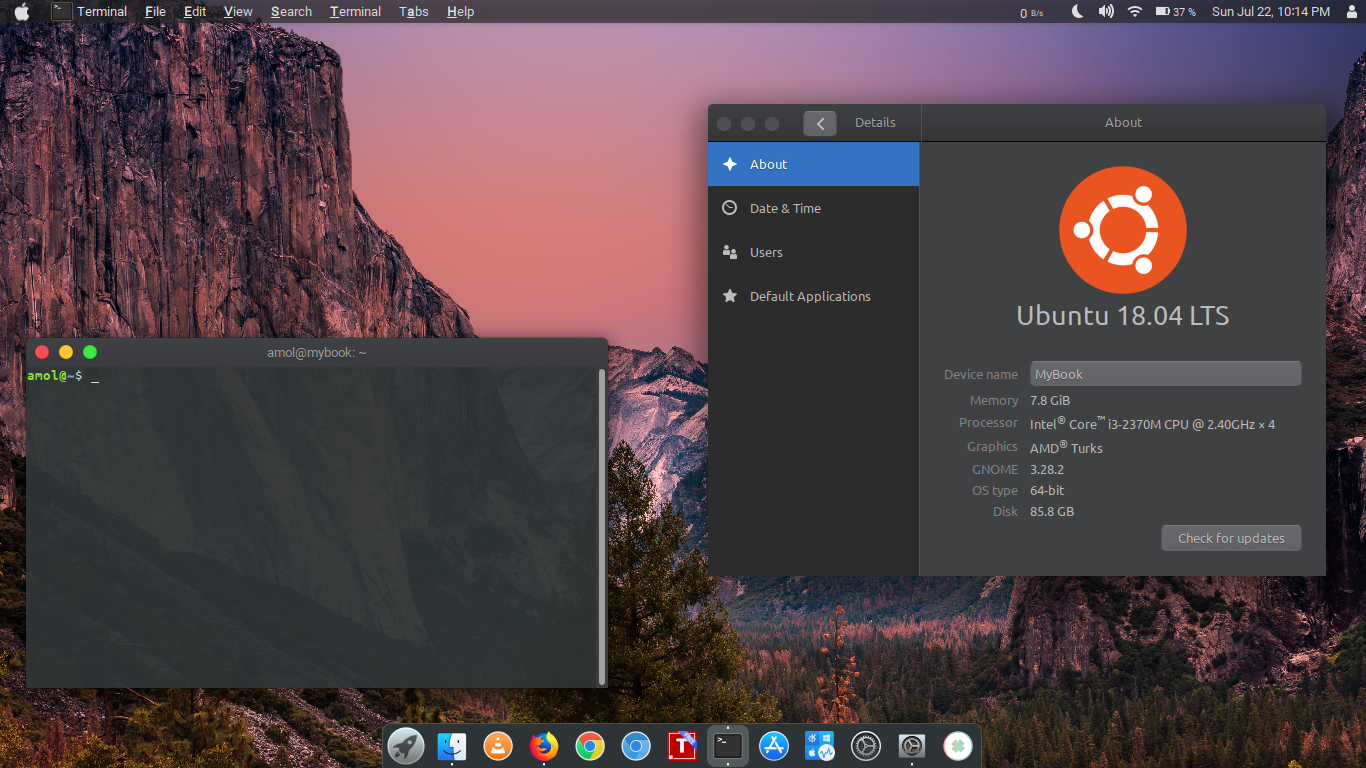Screen dimensions: 1366x768
Task: Click the Memory value 7.8 GiB
Action: coord(1050,400)
